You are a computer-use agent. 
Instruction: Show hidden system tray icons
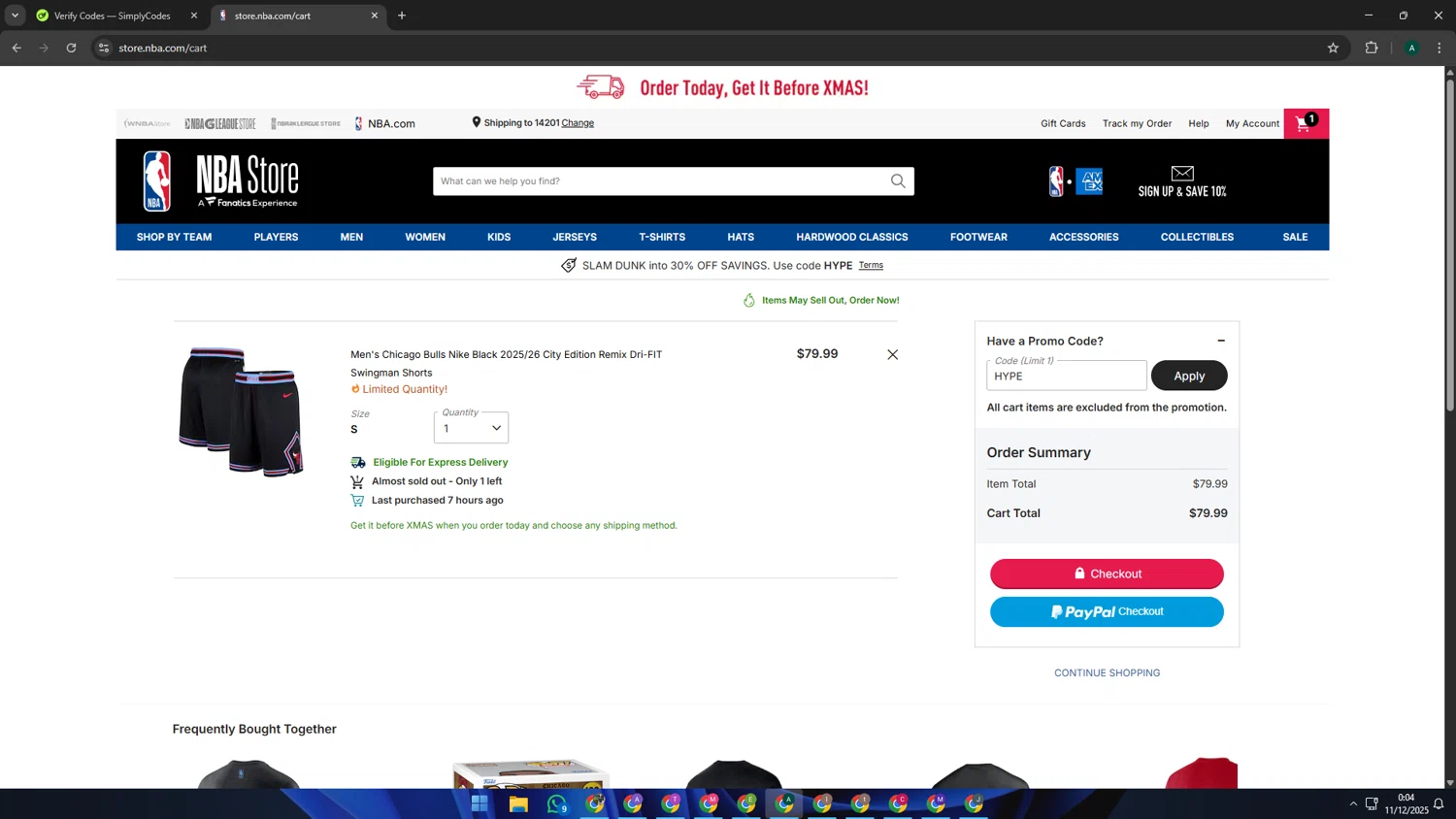tap(1353, 803)
